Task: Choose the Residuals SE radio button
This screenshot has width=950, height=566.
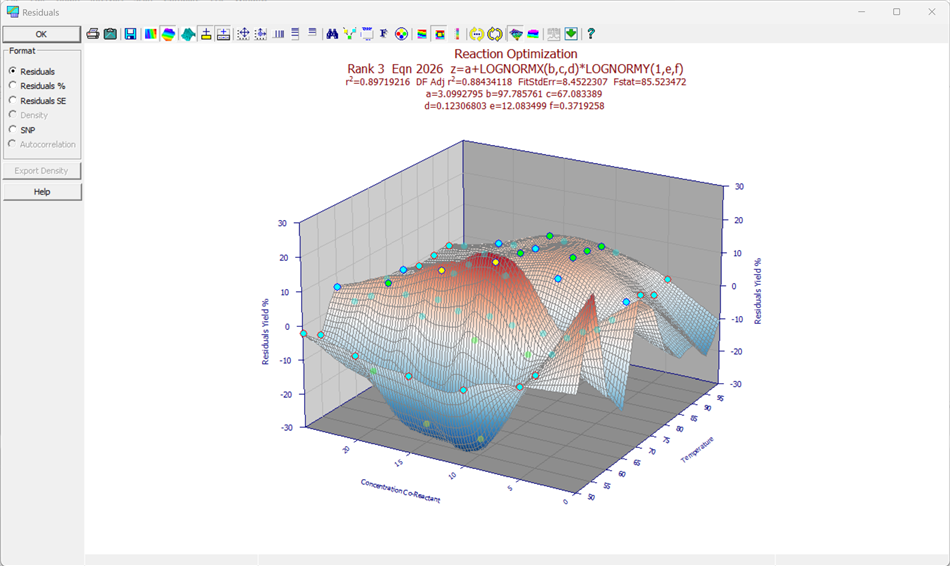Action: point(13,100)
